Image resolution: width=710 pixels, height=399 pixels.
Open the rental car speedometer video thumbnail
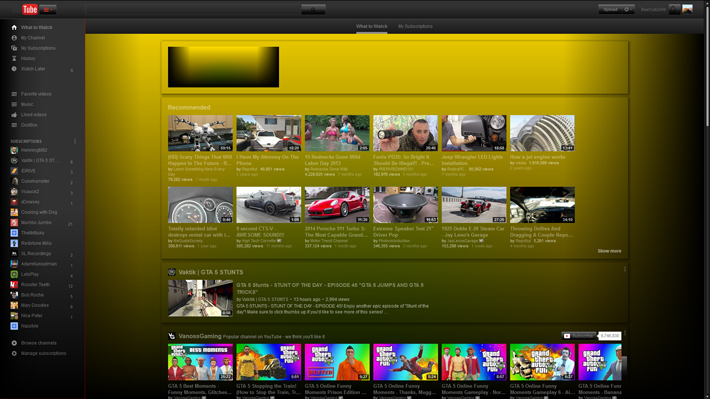[200, 205]
